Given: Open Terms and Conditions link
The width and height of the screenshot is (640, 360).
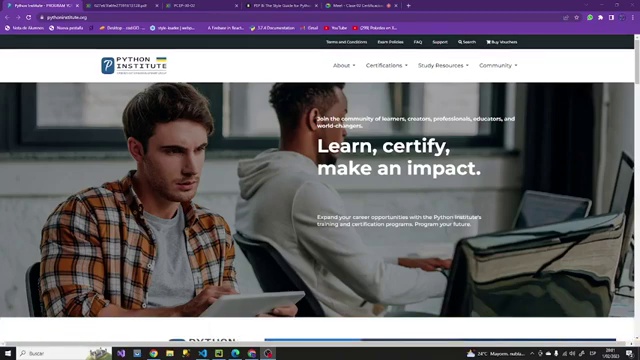Looking at the screenshot, I should point(347,42).
